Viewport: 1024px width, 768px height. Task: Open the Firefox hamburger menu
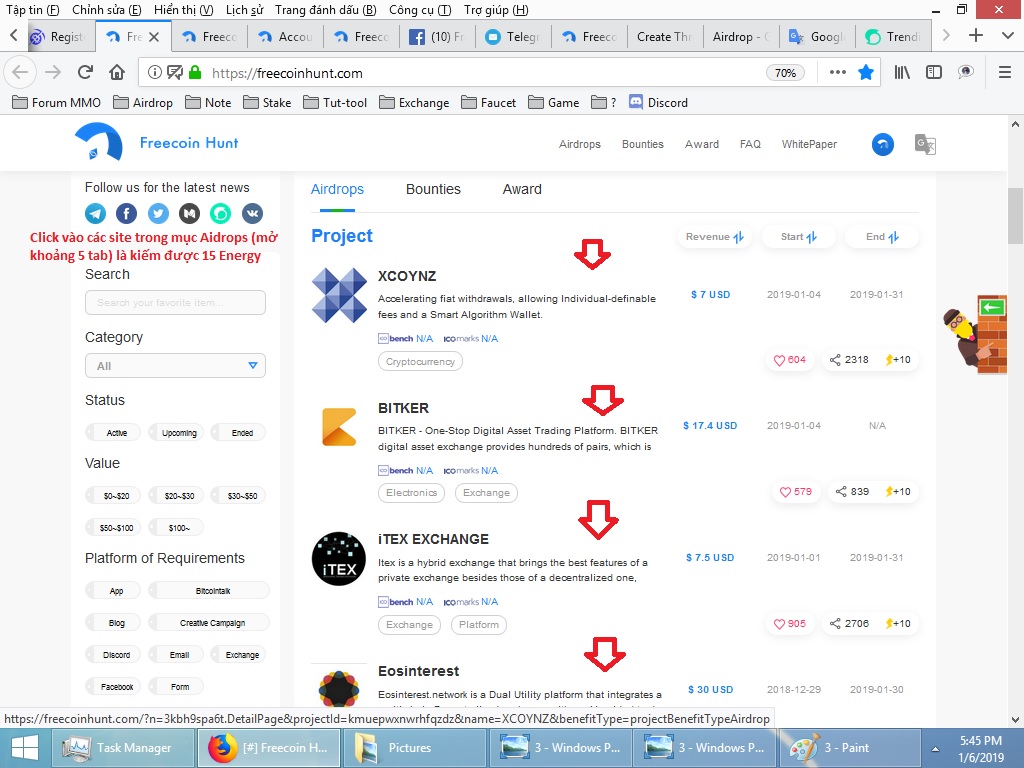[x=1005, y=72]
